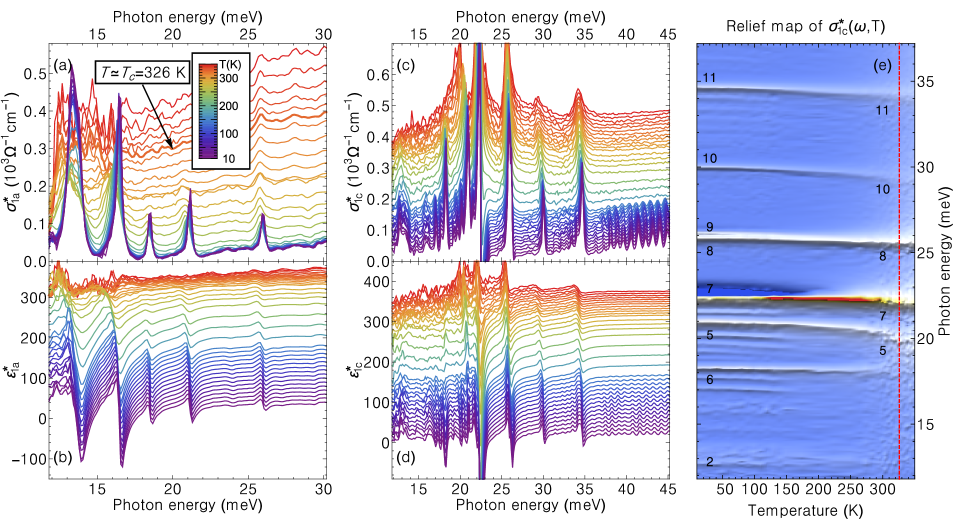Click the 35 tick on relief map right axis
Image resolution: width=964 pixels, height=523 pixels.
pos(926,82)
